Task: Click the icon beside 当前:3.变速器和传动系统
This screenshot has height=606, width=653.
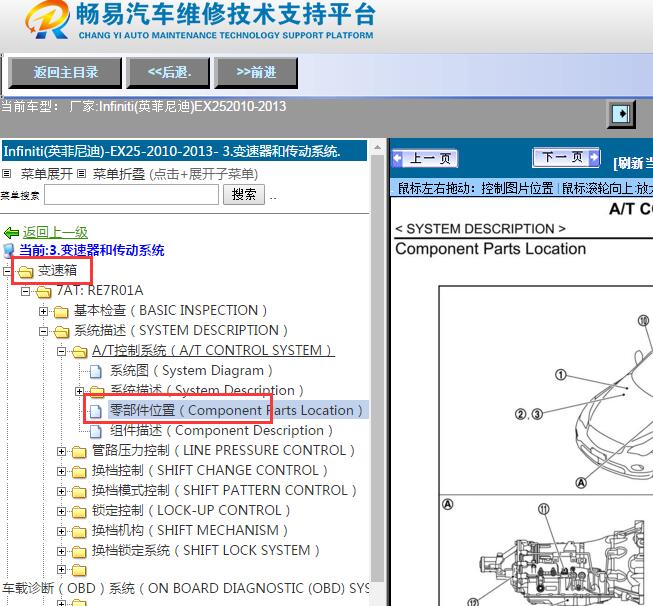Action: pos(9,251)
